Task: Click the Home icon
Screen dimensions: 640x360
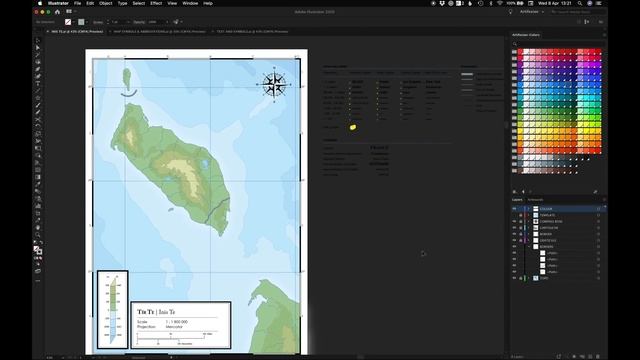Action: 57,12
